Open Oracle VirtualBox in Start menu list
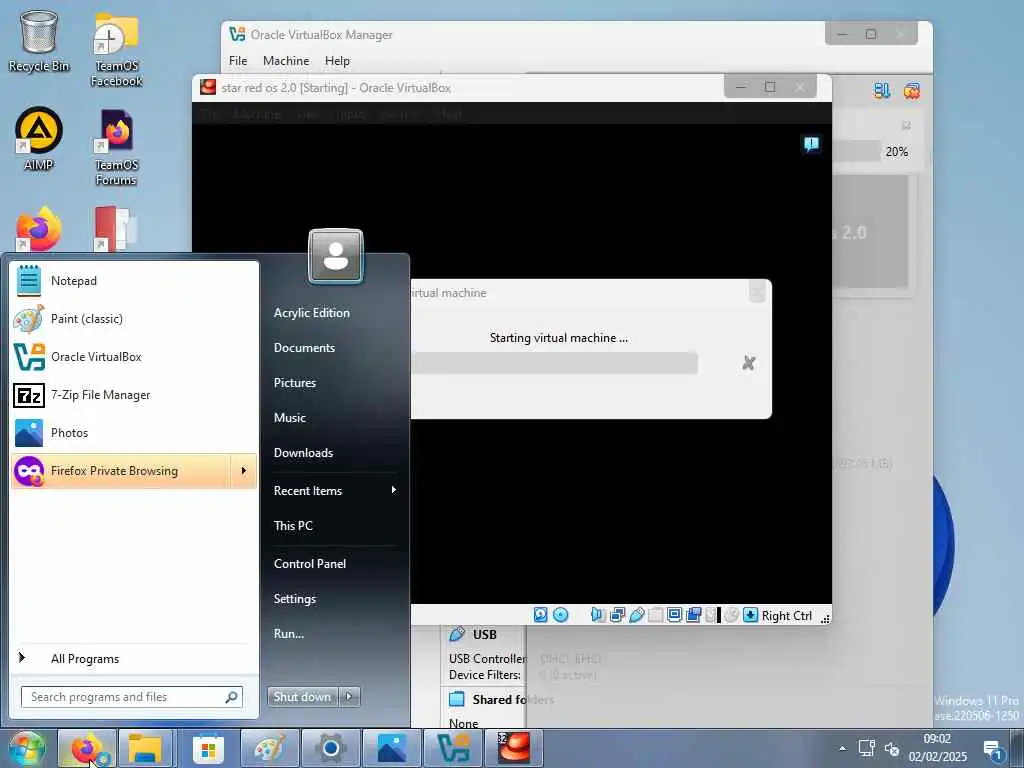The height and width of the screenshot is (768, 1024). coord(134,357)
